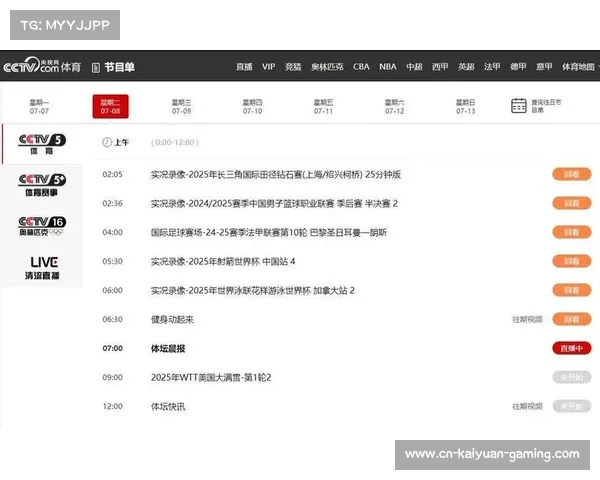The width and height of the screenshot is (600, 480).
Task: Open the 英超 nav item
Action: pos(466,67)
